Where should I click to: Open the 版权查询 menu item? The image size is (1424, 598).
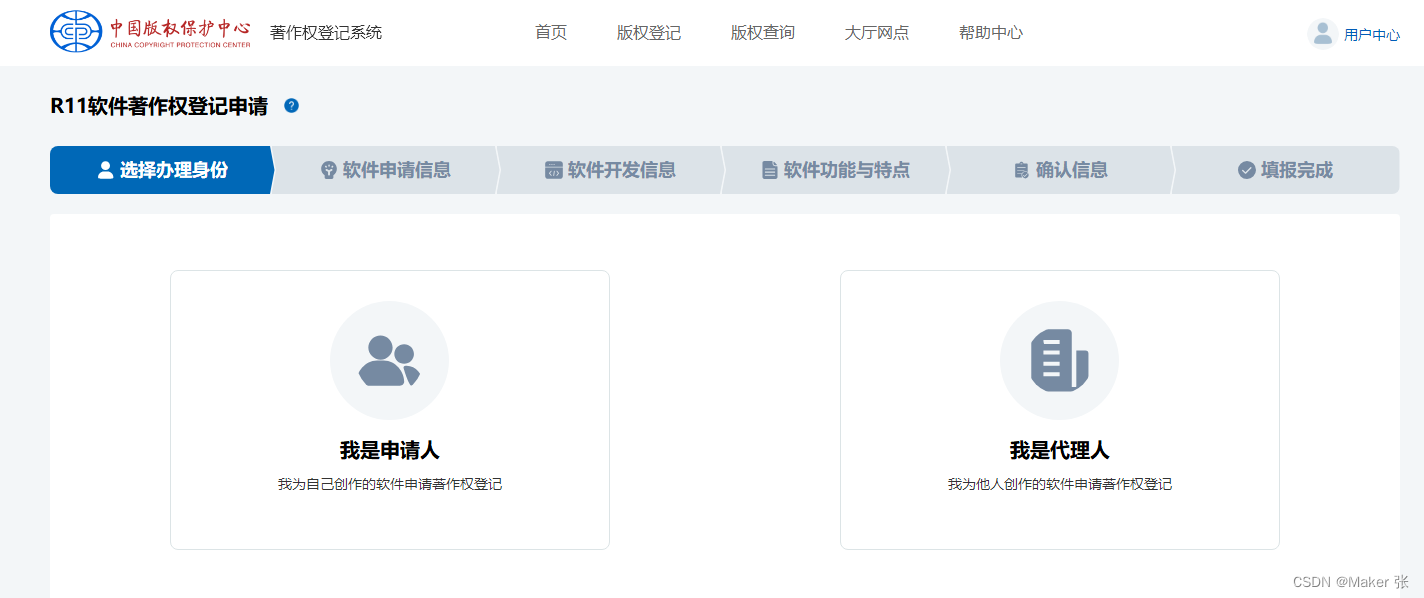[x=763, y=33]
